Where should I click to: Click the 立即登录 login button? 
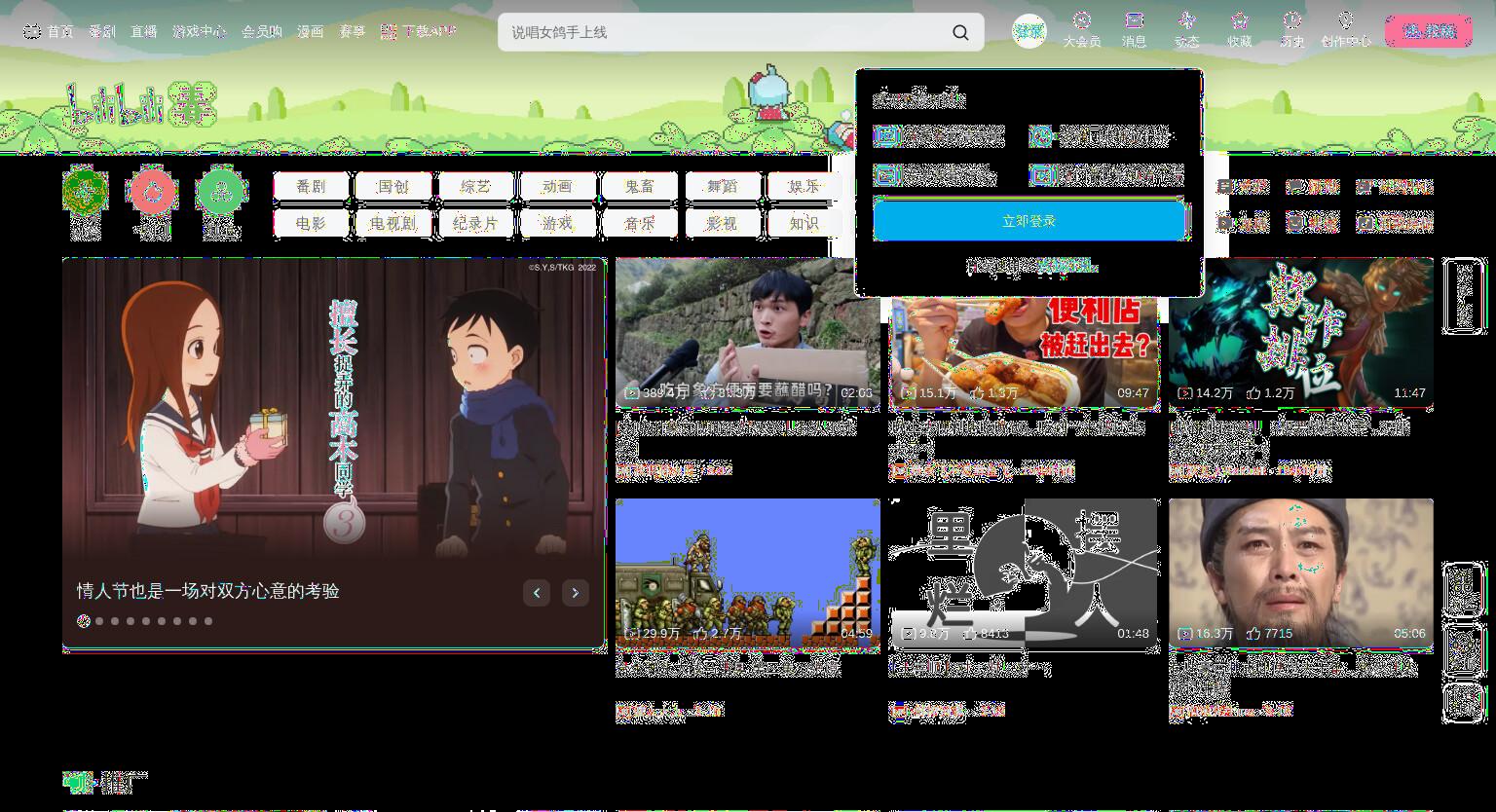click(1028, 221)
